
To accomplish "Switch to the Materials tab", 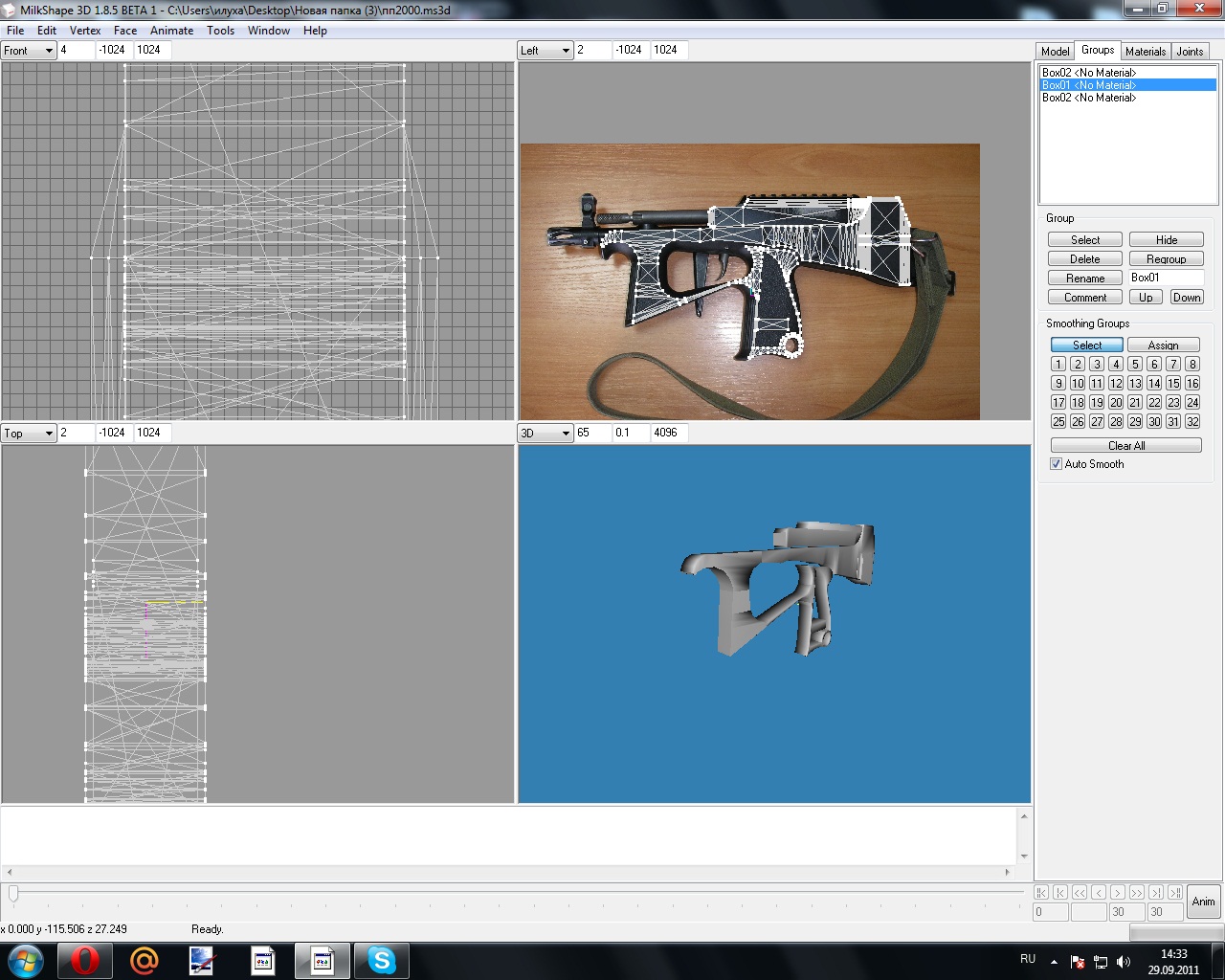I will (x=1145, y=52).
